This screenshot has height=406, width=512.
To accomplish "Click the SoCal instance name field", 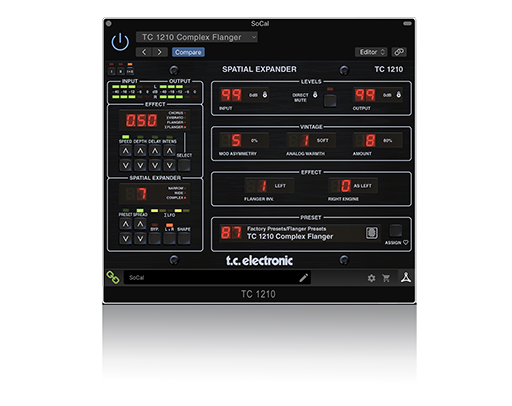I will point(217,278).
